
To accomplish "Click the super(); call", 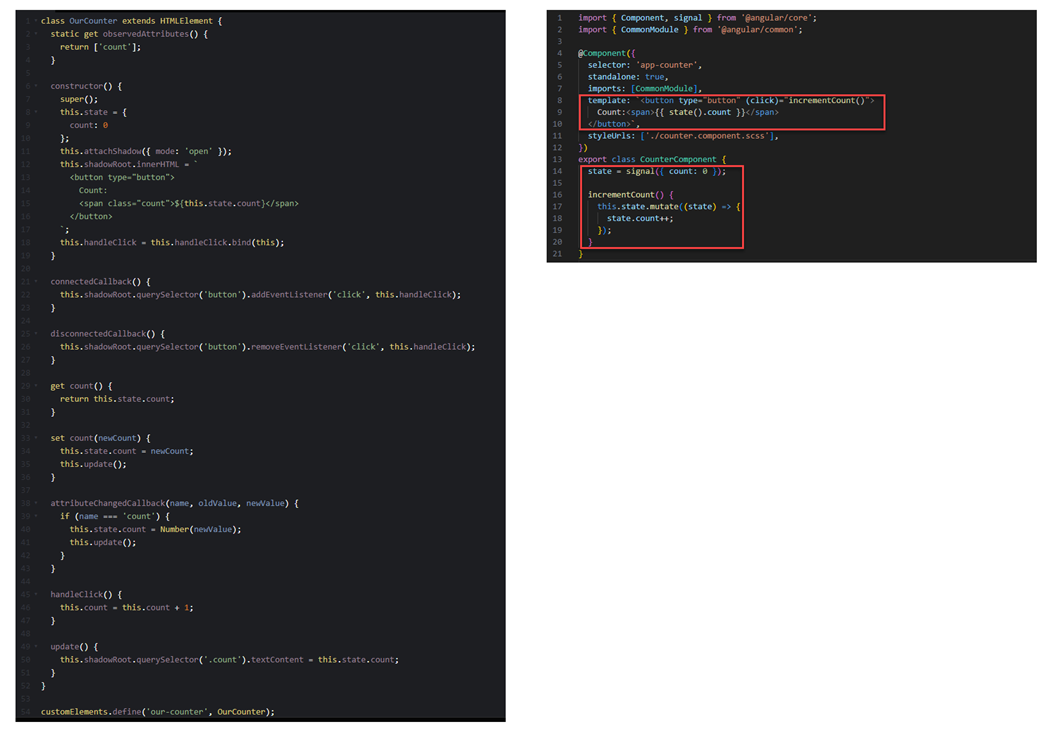I will coord(79,100).
